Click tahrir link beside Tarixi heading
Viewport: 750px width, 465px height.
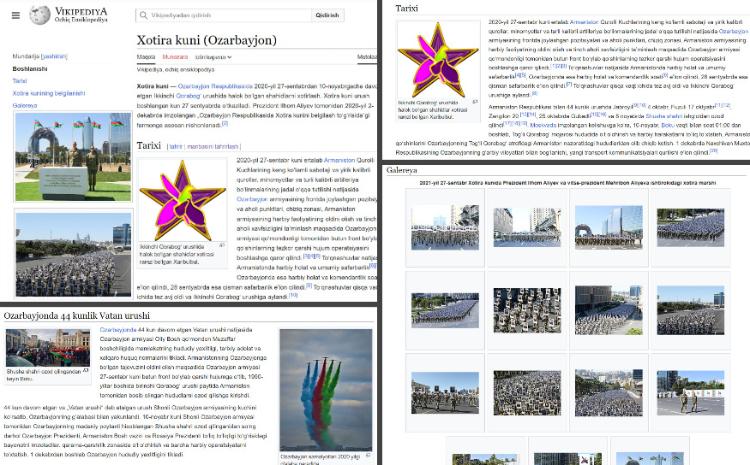(176, 146)
